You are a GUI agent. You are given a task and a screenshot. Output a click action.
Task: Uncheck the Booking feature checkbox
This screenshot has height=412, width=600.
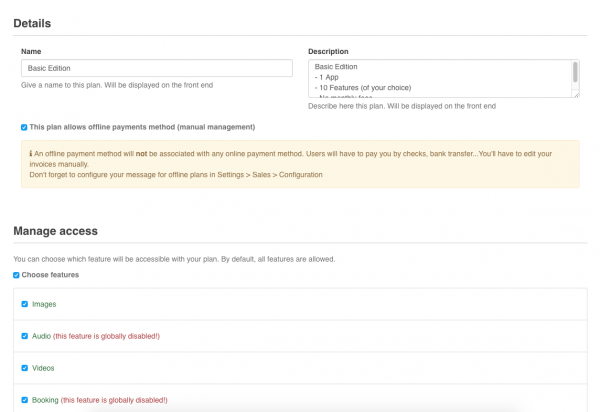tap(25, 400)
